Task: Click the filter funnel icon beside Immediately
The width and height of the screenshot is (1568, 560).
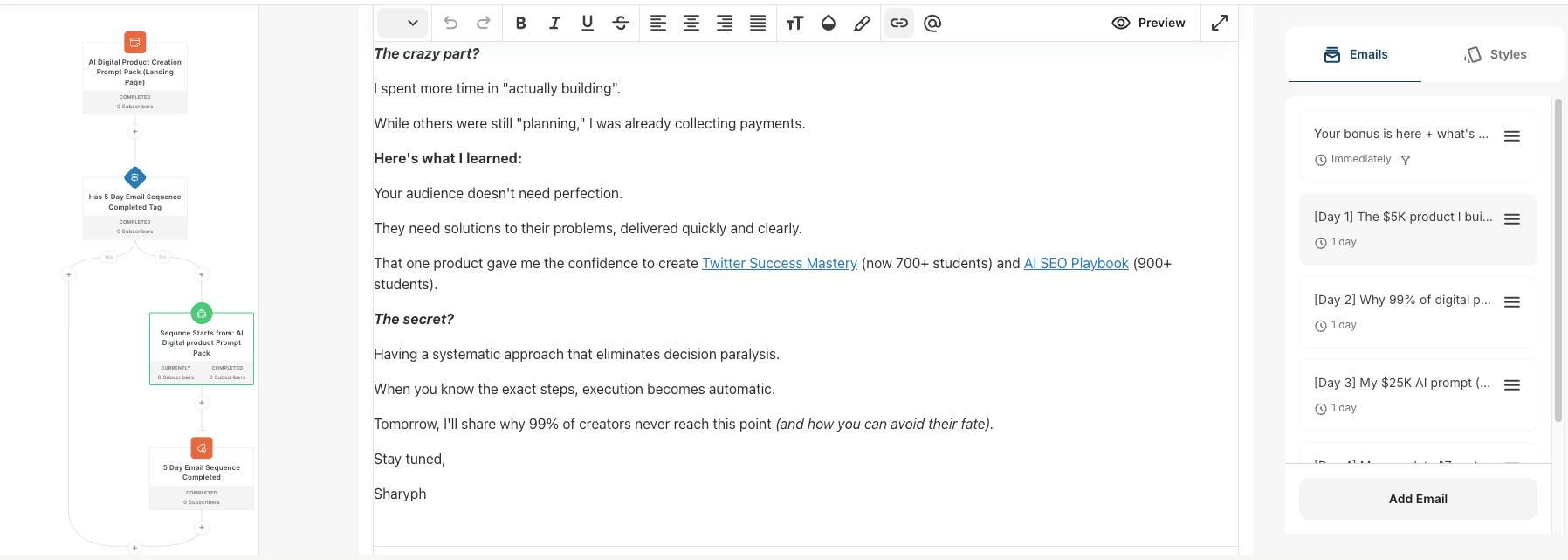Action: click(1406, 160)
